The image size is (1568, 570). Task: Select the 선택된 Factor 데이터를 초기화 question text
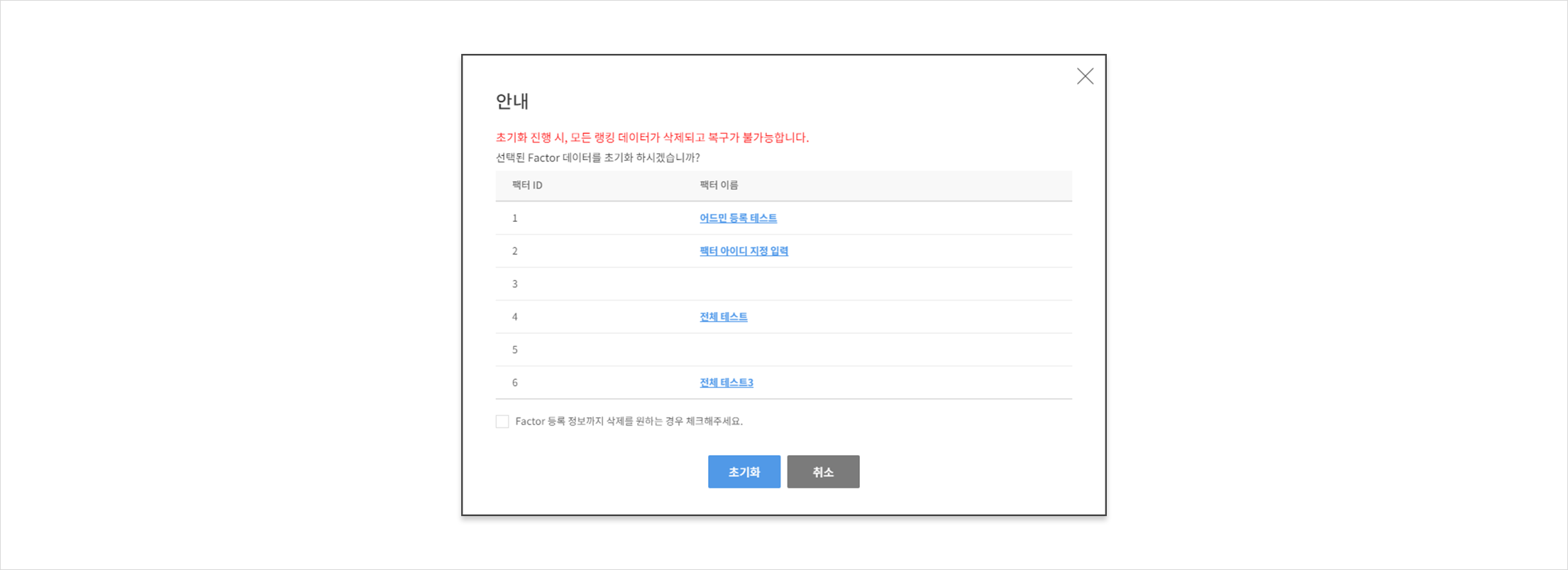(x=597, y=157)
